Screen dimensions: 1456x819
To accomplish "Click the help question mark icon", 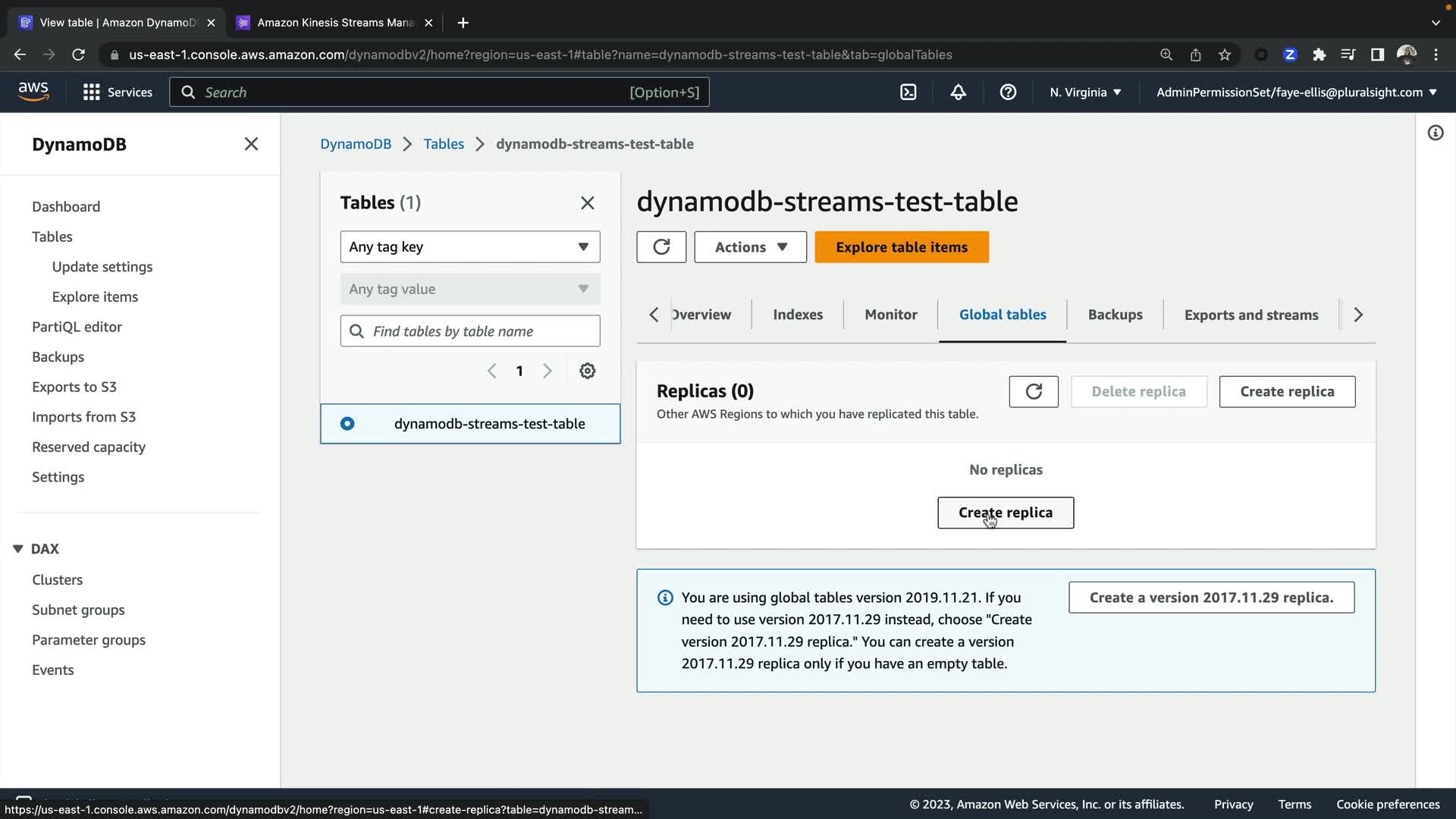I will [x=1008, y=93].
